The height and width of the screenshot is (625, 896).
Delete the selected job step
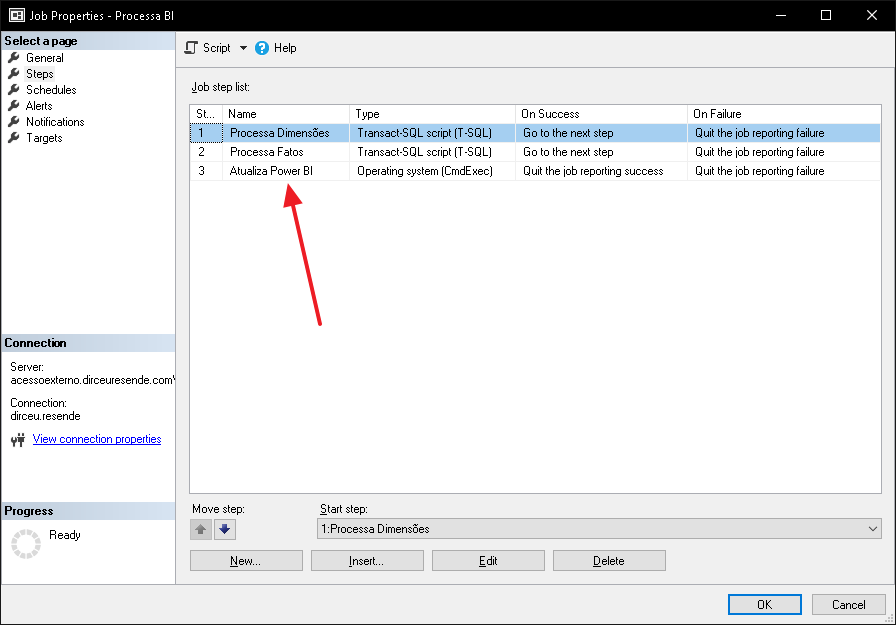pyautogui.click(x=609, y=560)
